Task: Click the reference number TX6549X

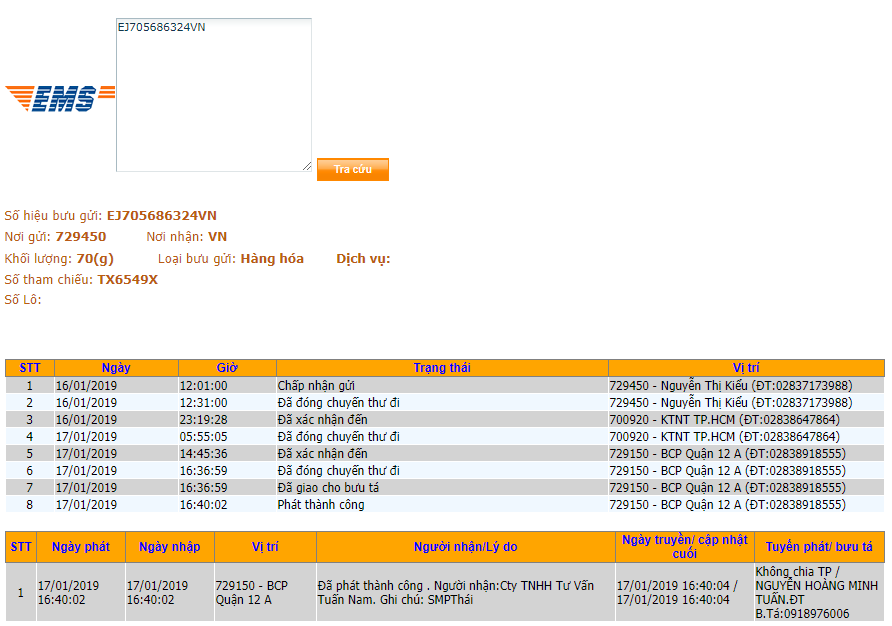Action: [x=127, y=280]
